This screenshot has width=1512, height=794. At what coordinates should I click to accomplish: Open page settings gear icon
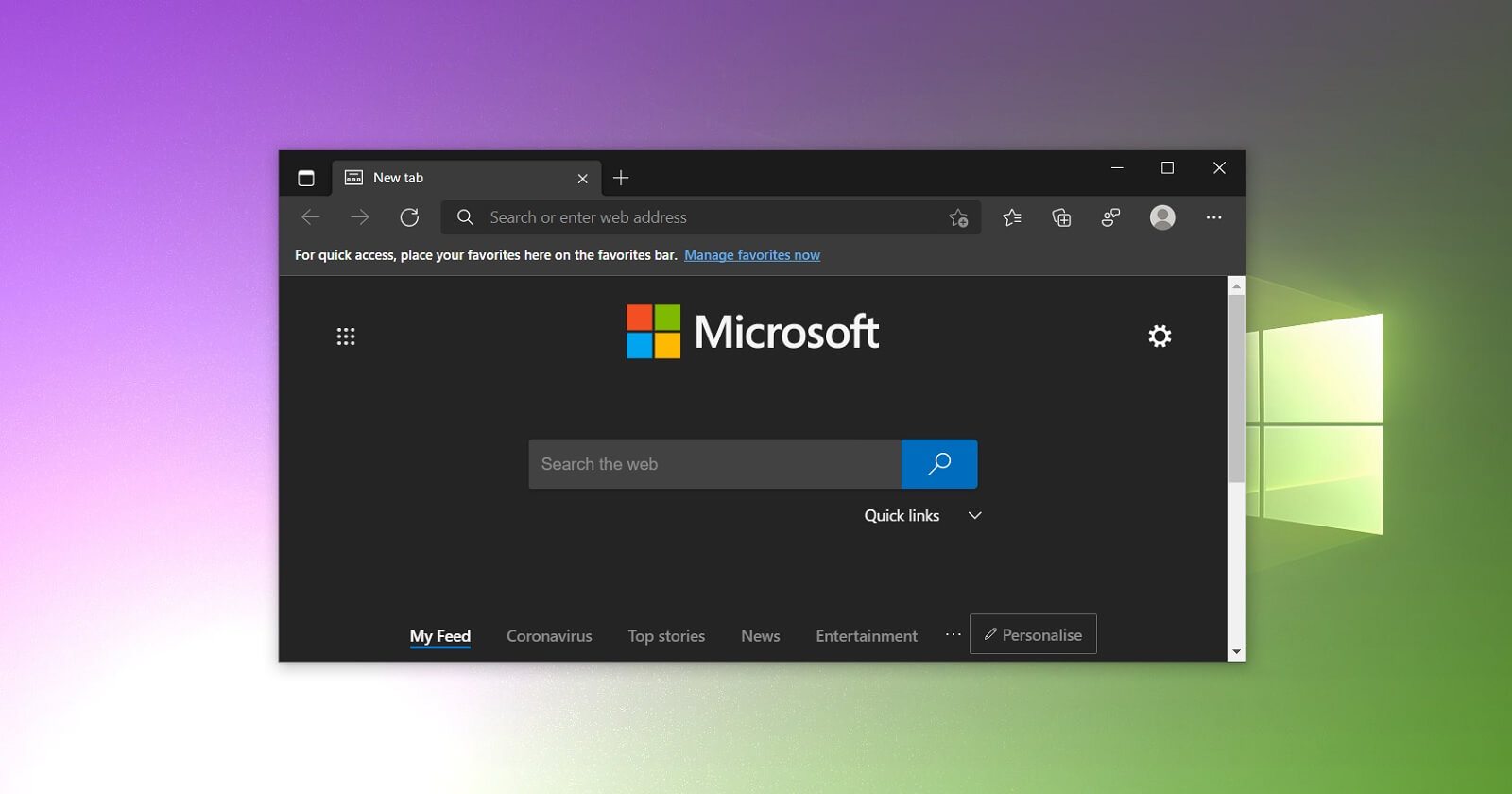1160,336
